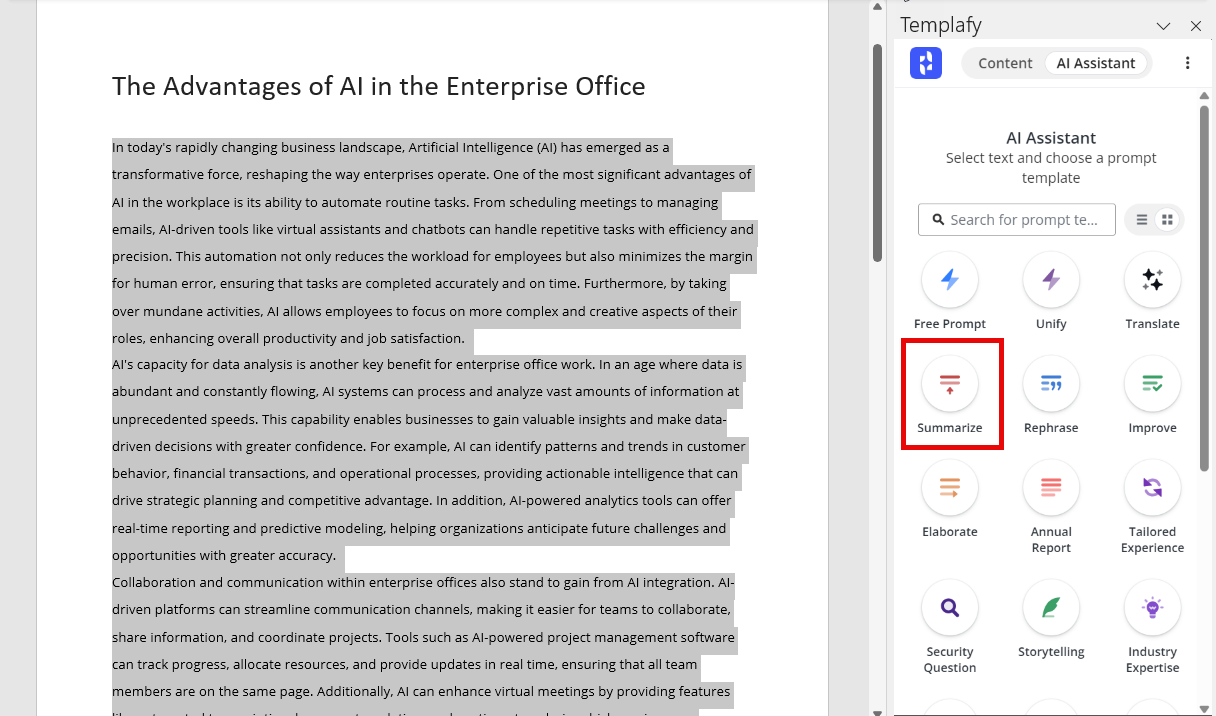Viewport: 1216px width, 716px height.
Task: Click the search for prompt templates field
Action: 1017,220
